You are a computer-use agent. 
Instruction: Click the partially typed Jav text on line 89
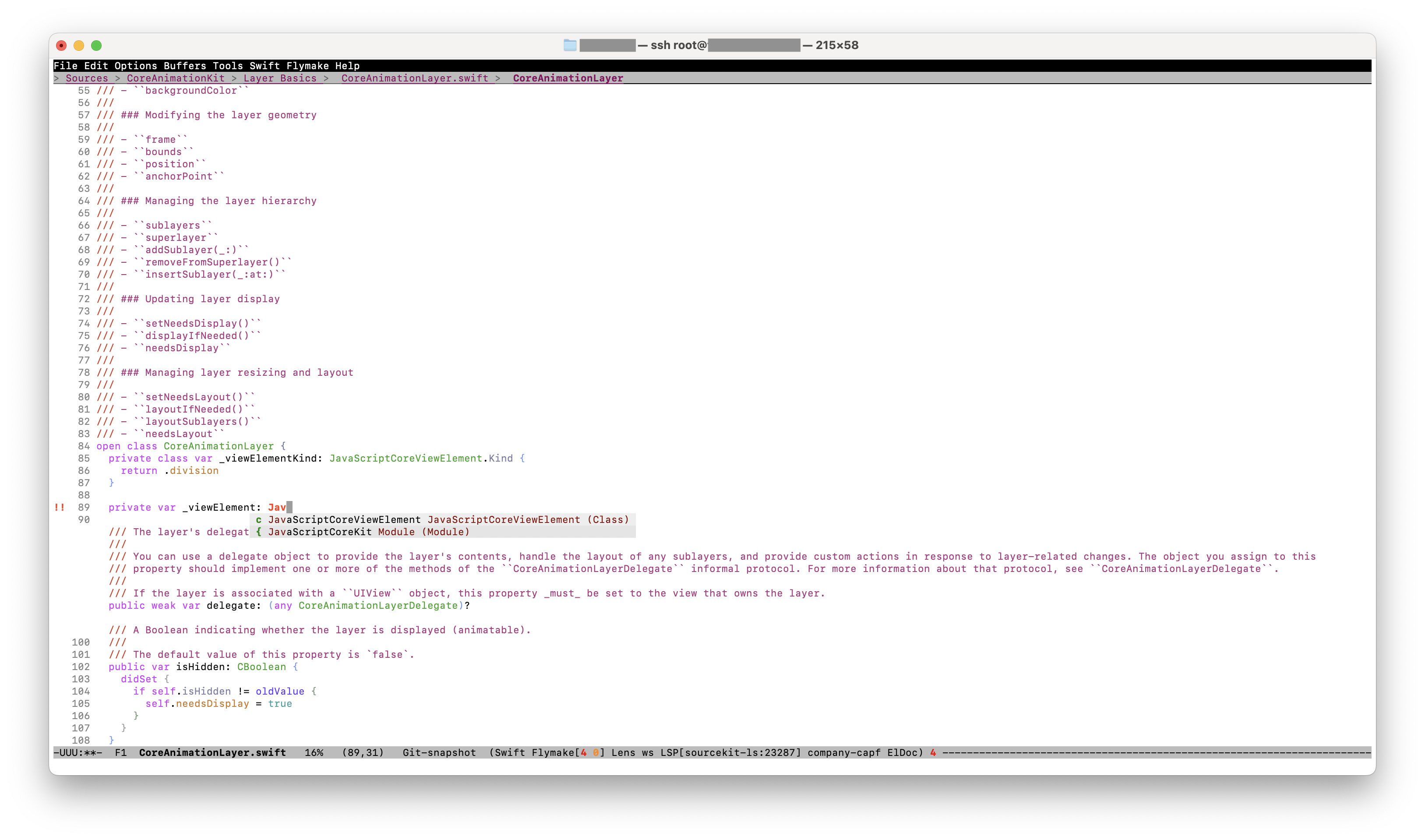277,507
